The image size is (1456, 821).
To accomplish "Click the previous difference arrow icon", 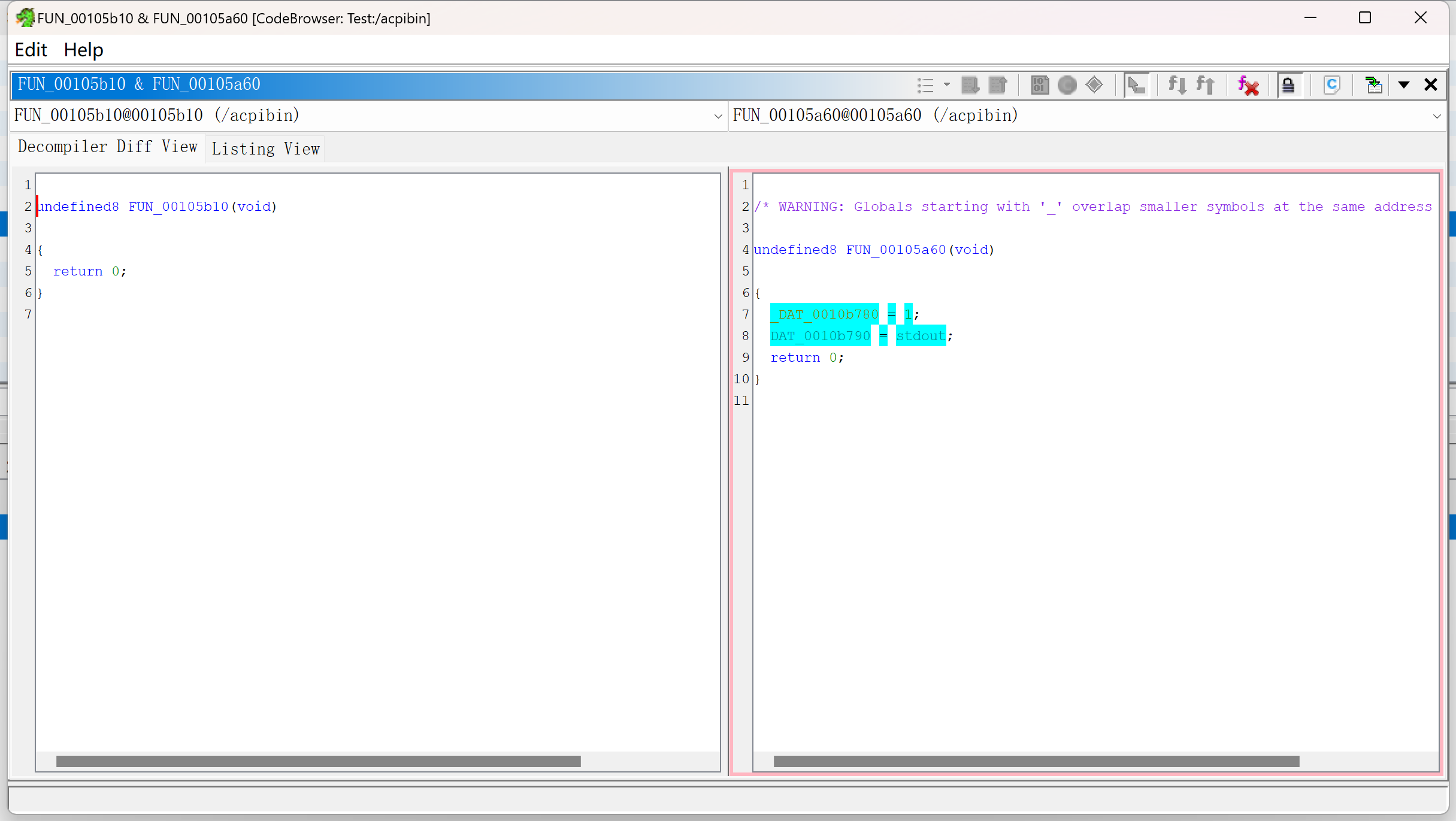I will click(x=998, y=85).
